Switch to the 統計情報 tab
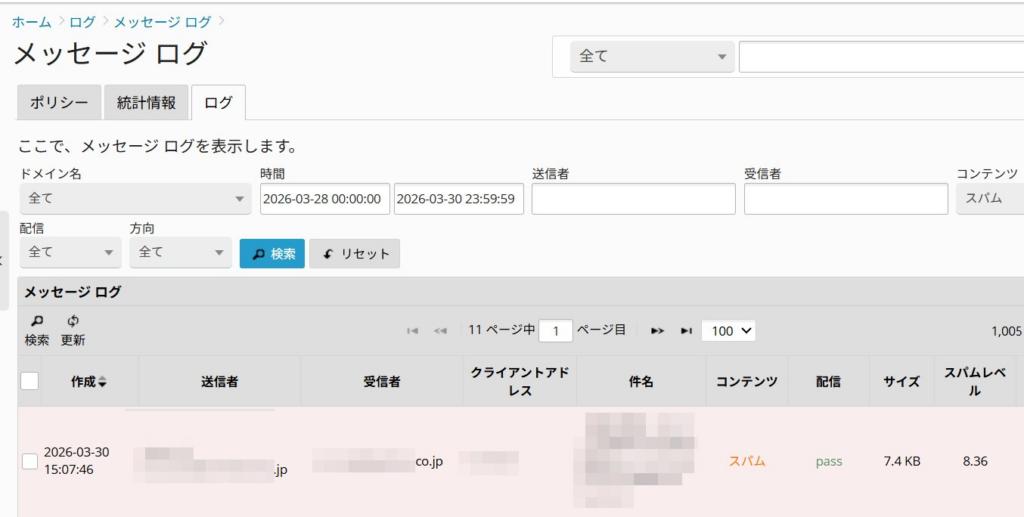The width and height of the screenshot is (1024, 517). pos(146,102)
